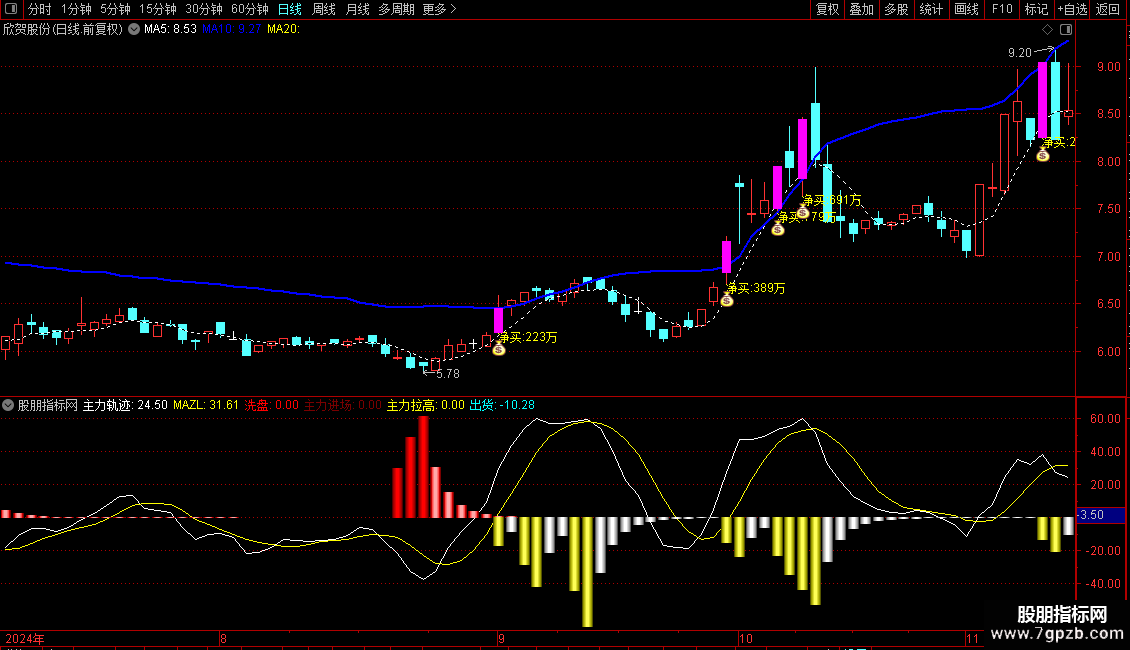
Task: Click the 主力拉高: 0.00 label
Action: point(426,405)
